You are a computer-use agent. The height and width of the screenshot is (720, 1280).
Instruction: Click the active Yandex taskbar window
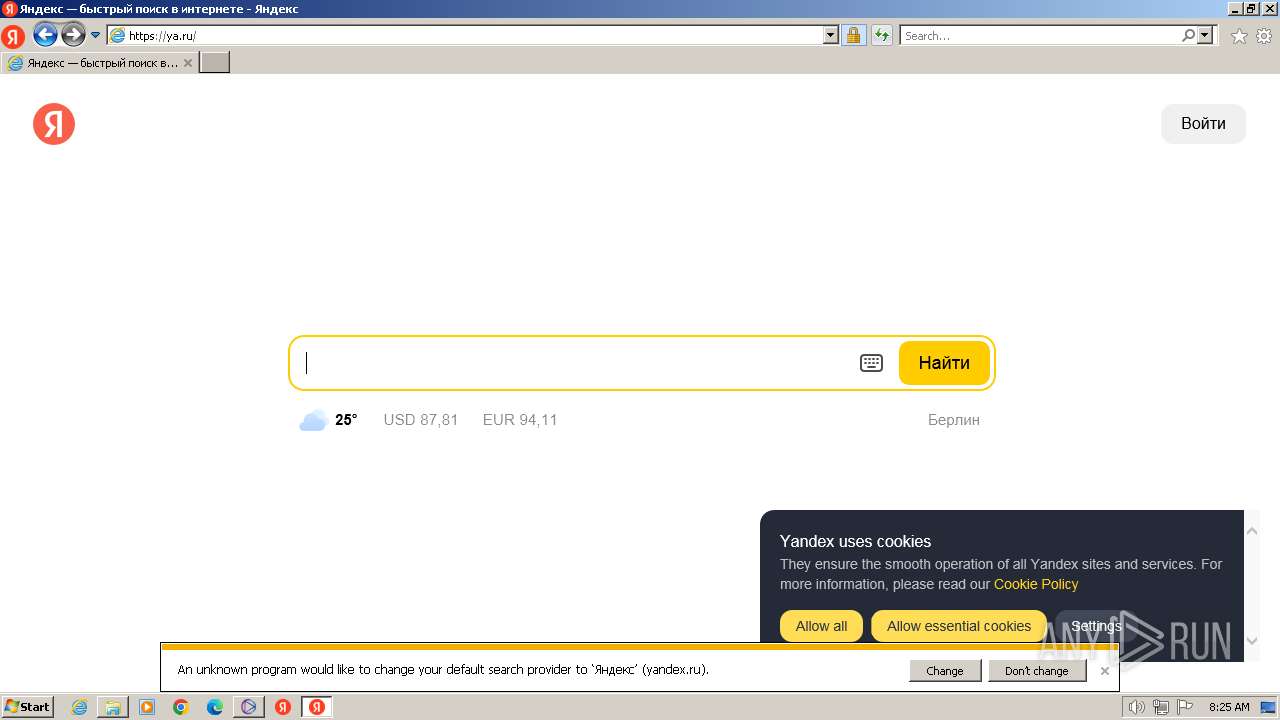coord(317,707)
